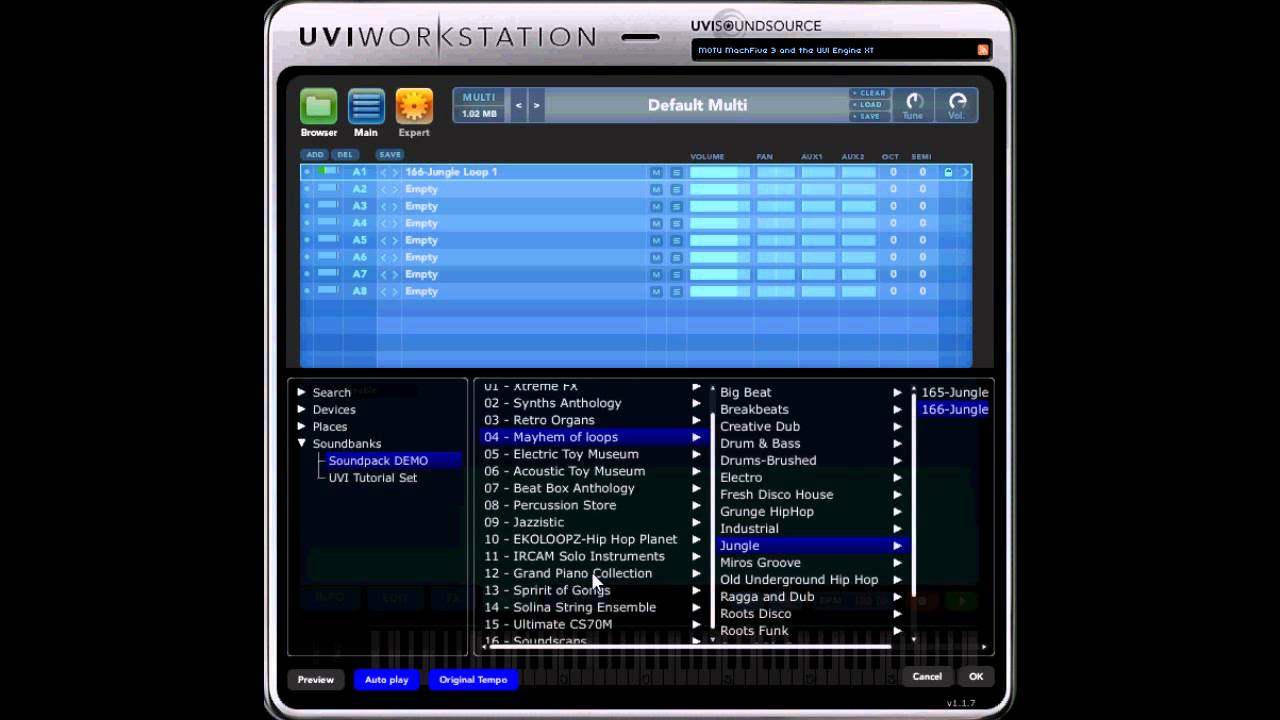Click the level meter on part A1
Image resolution: width=1280 pixels, height=720 pixels.
(x=327, y=172)
